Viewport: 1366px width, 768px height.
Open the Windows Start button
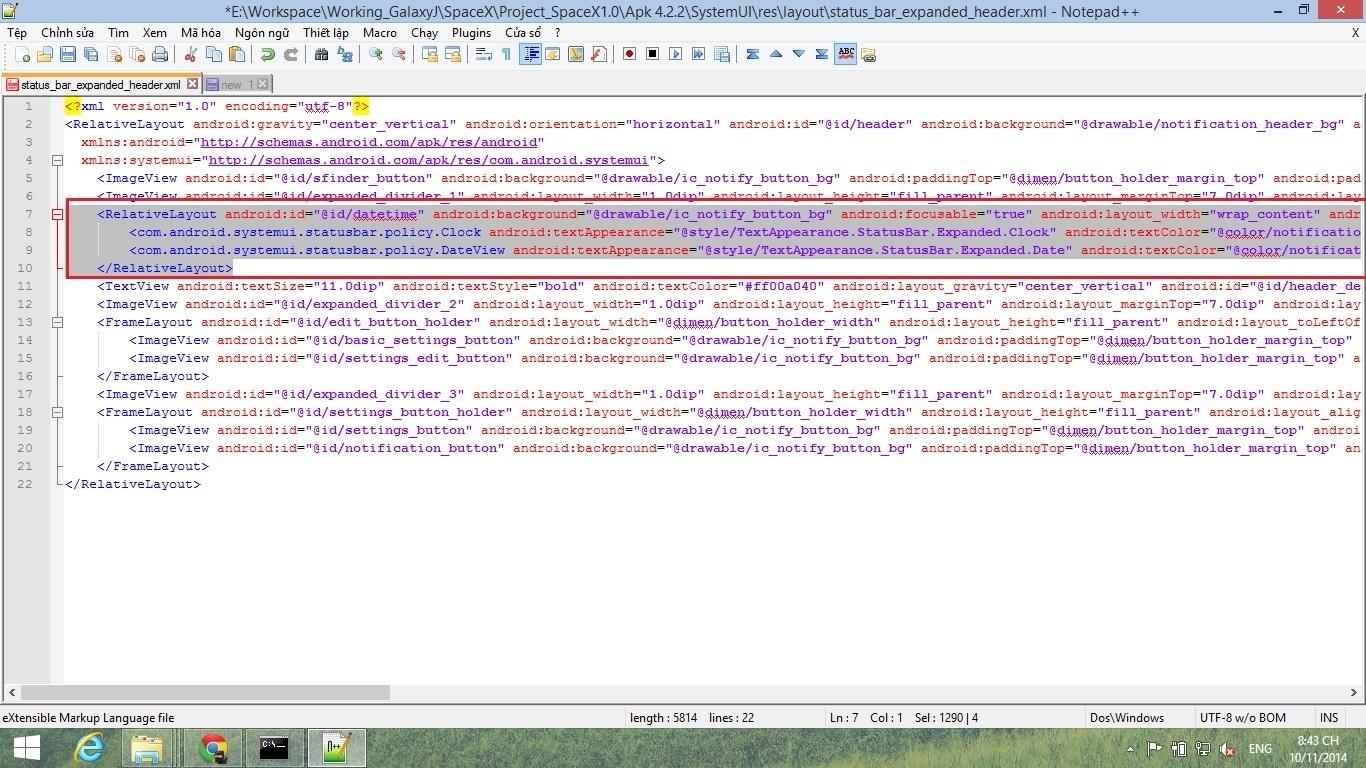point(27,748)
